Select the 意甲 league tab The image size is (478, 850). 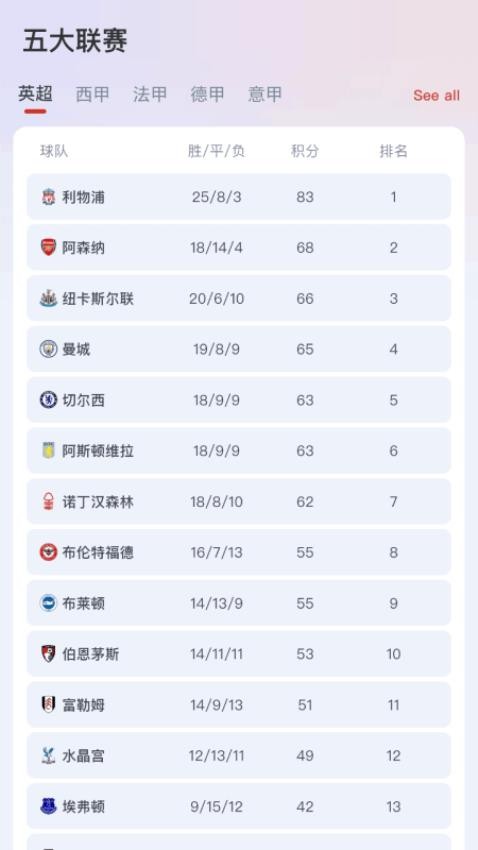coord(264,94)
